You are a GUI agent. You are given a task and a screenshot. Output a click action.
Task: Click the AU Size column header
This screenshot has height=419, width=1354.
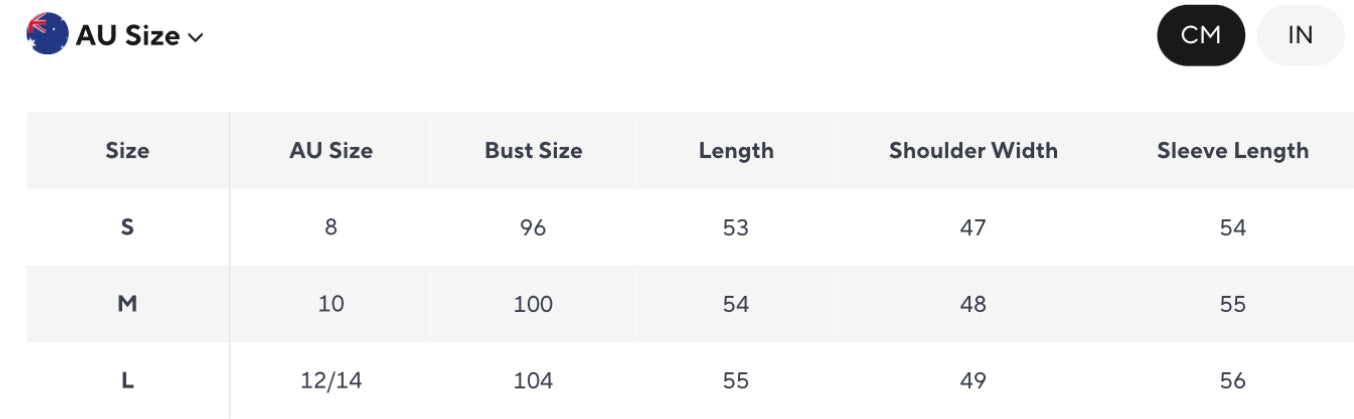331,151
